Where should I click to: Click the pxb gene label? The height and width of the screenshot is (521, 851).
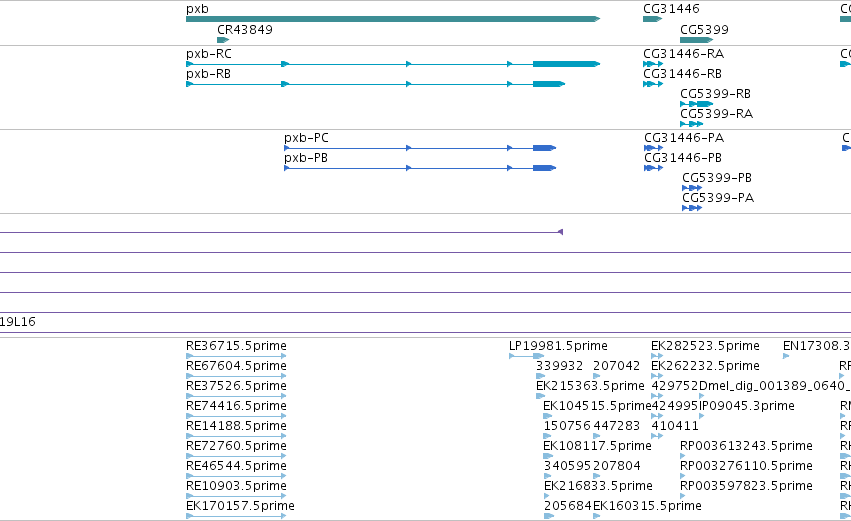pyautogui.click(x=197, y=9)
